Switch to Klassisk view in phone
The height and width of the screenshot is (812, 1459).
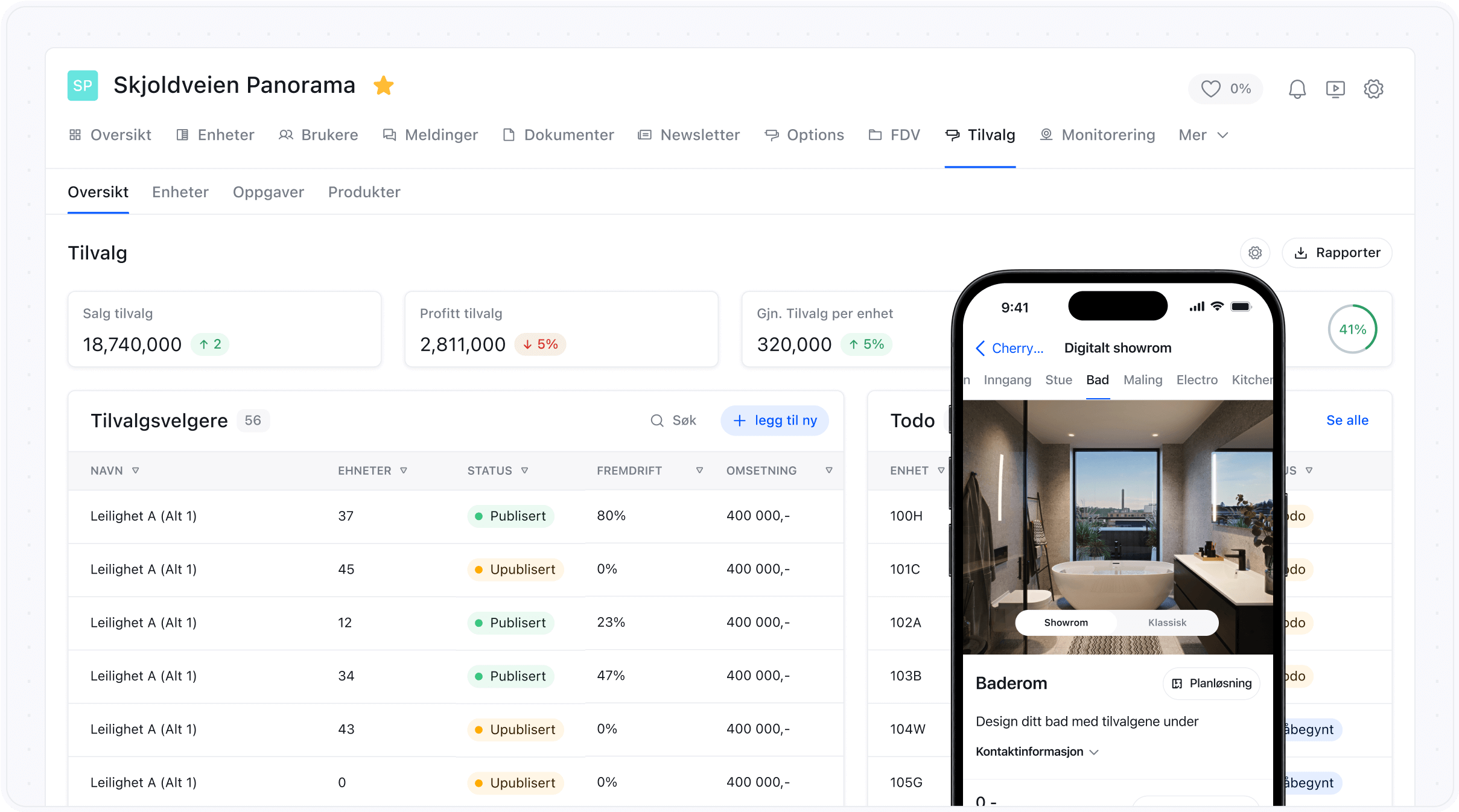pos(1167,623)
